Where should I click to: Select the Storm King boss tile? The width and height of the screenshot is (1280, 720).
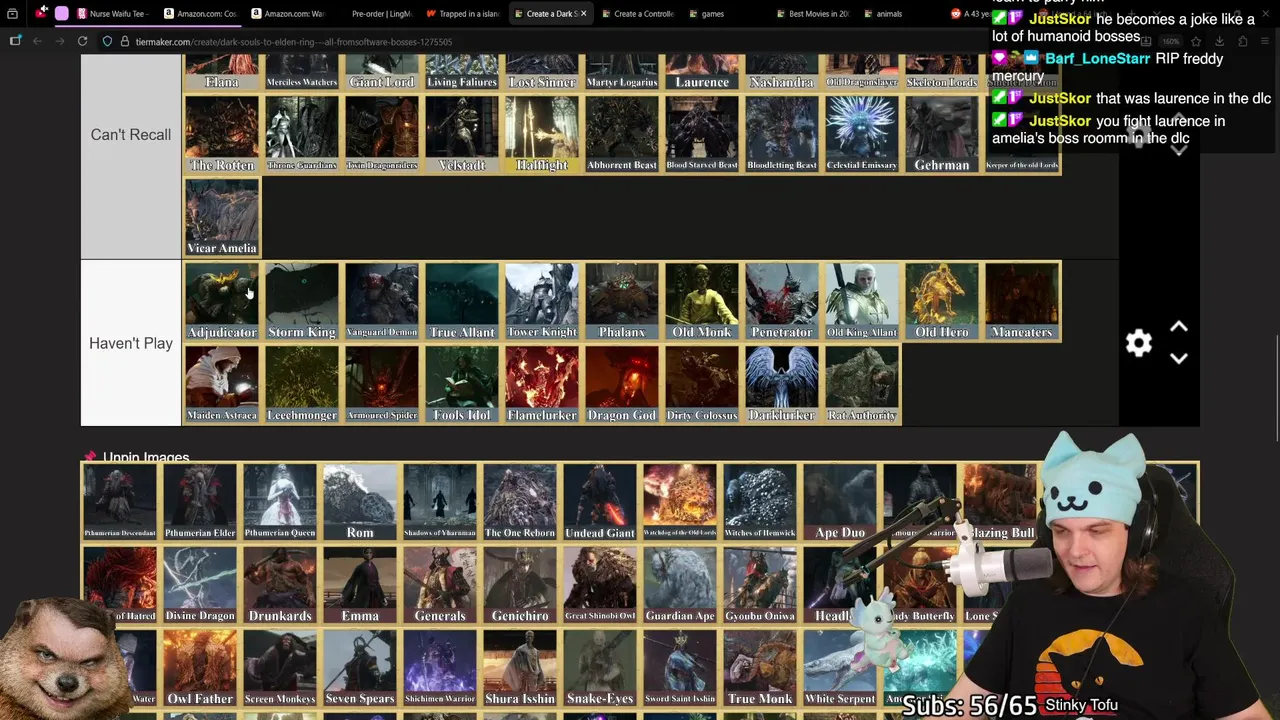(302, 301)
